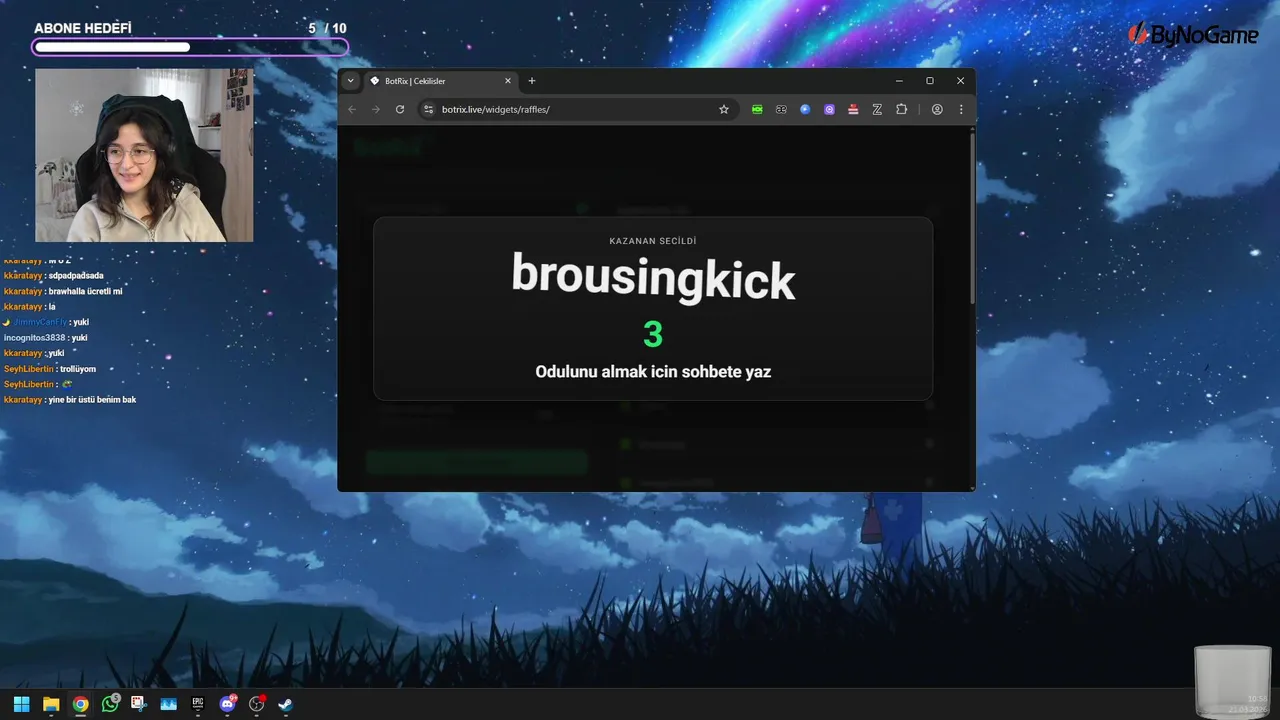Click the blue circle extension icon

pos(805,109)
